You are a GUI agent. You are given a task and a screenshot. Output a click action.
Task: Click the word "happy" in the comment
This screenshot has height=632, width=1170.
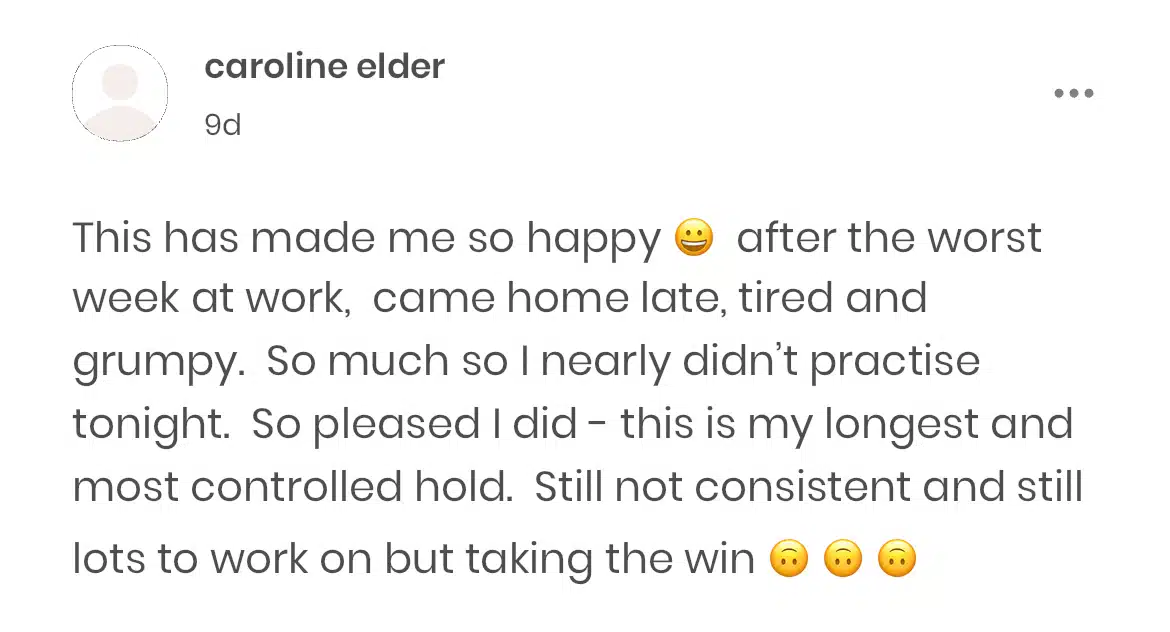coord(594,240)
